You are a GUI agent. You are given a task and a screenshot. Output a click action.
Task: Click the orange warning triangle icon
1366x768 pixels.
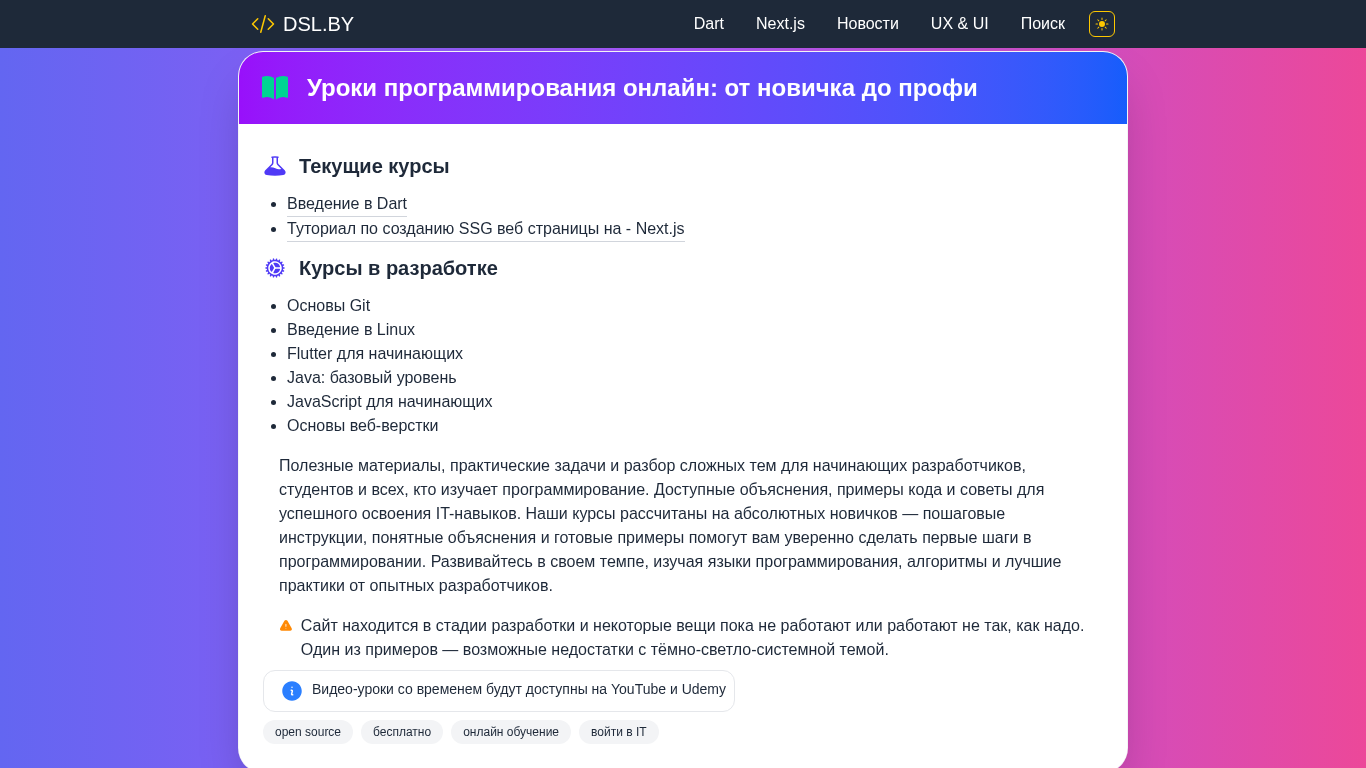[286, 626]
